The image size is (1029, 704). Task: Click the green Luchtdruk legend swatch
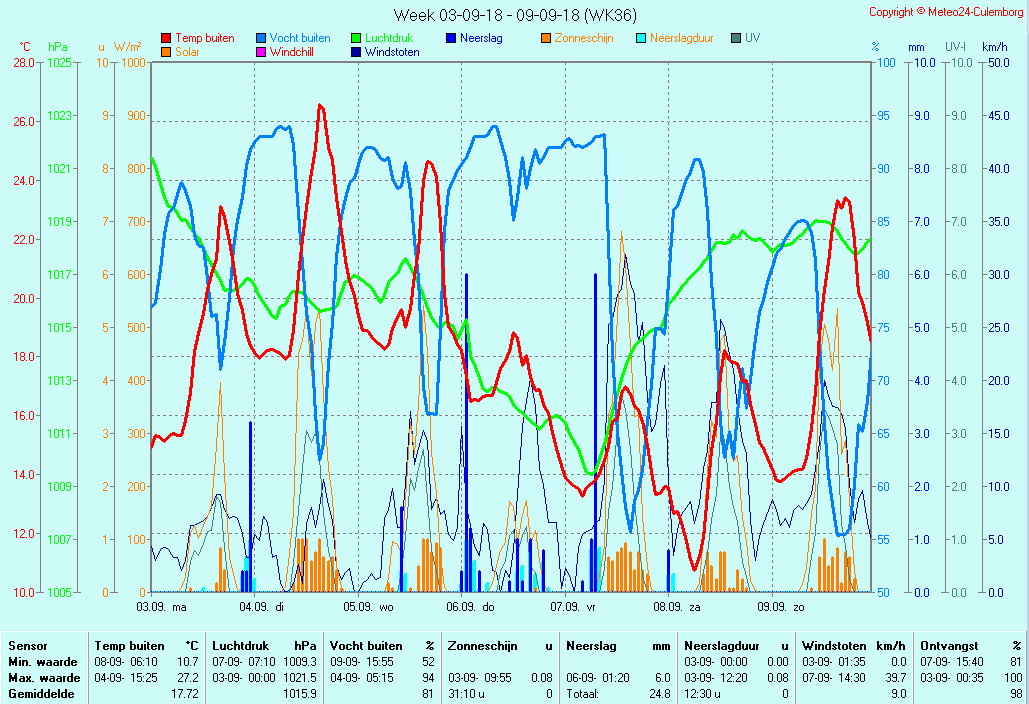(356, 38)
